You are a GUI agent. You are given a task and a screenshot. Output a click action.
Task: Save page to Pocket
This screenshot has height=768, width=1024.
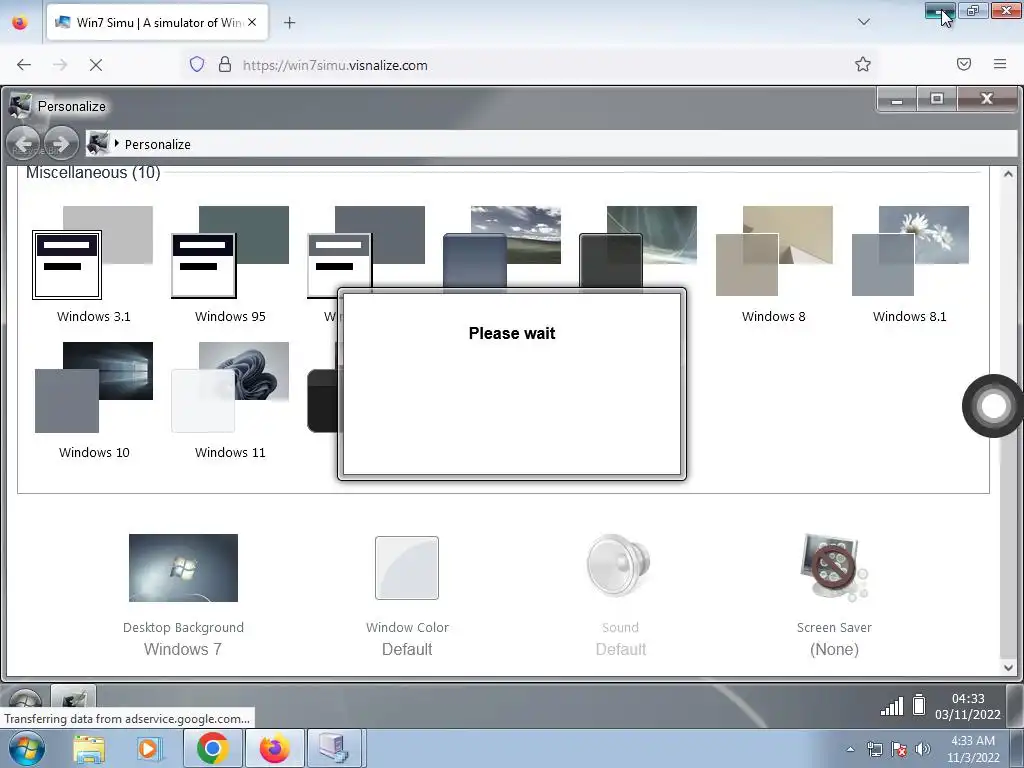click(x=964, y=64)
